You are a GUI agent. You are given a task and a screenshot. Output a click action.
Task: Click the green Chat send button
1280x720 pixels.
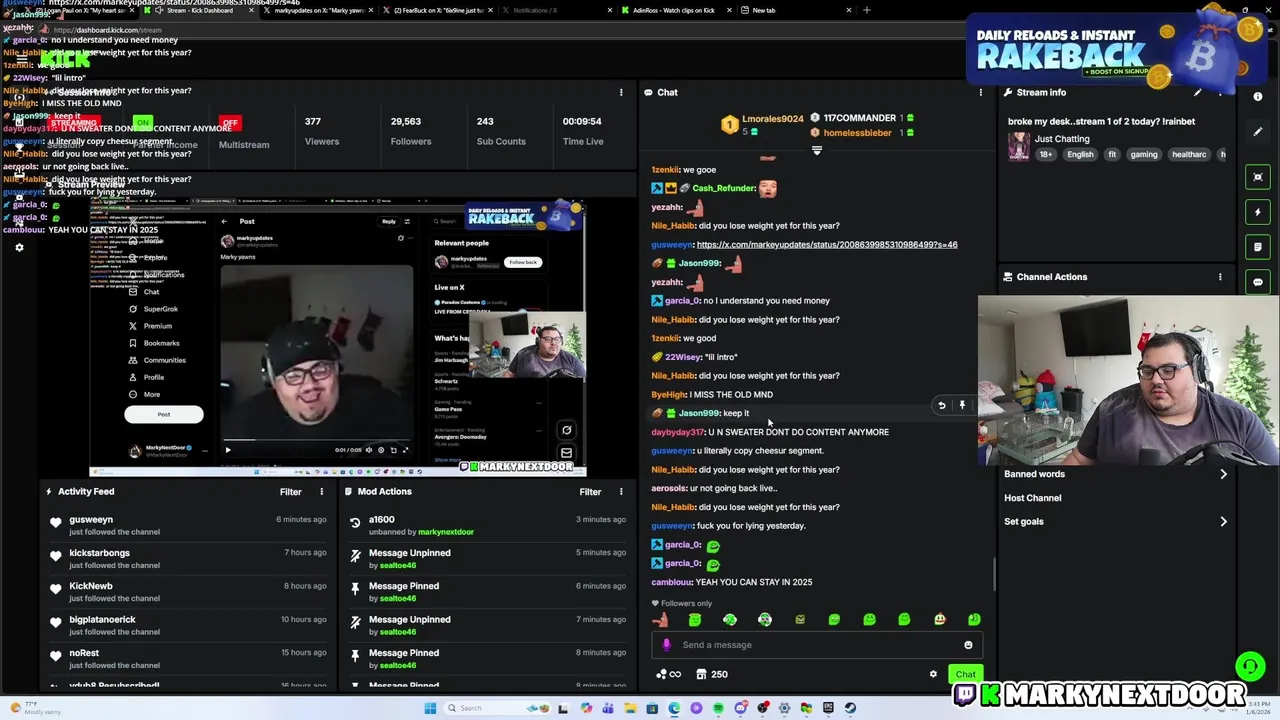coord(965,674)
